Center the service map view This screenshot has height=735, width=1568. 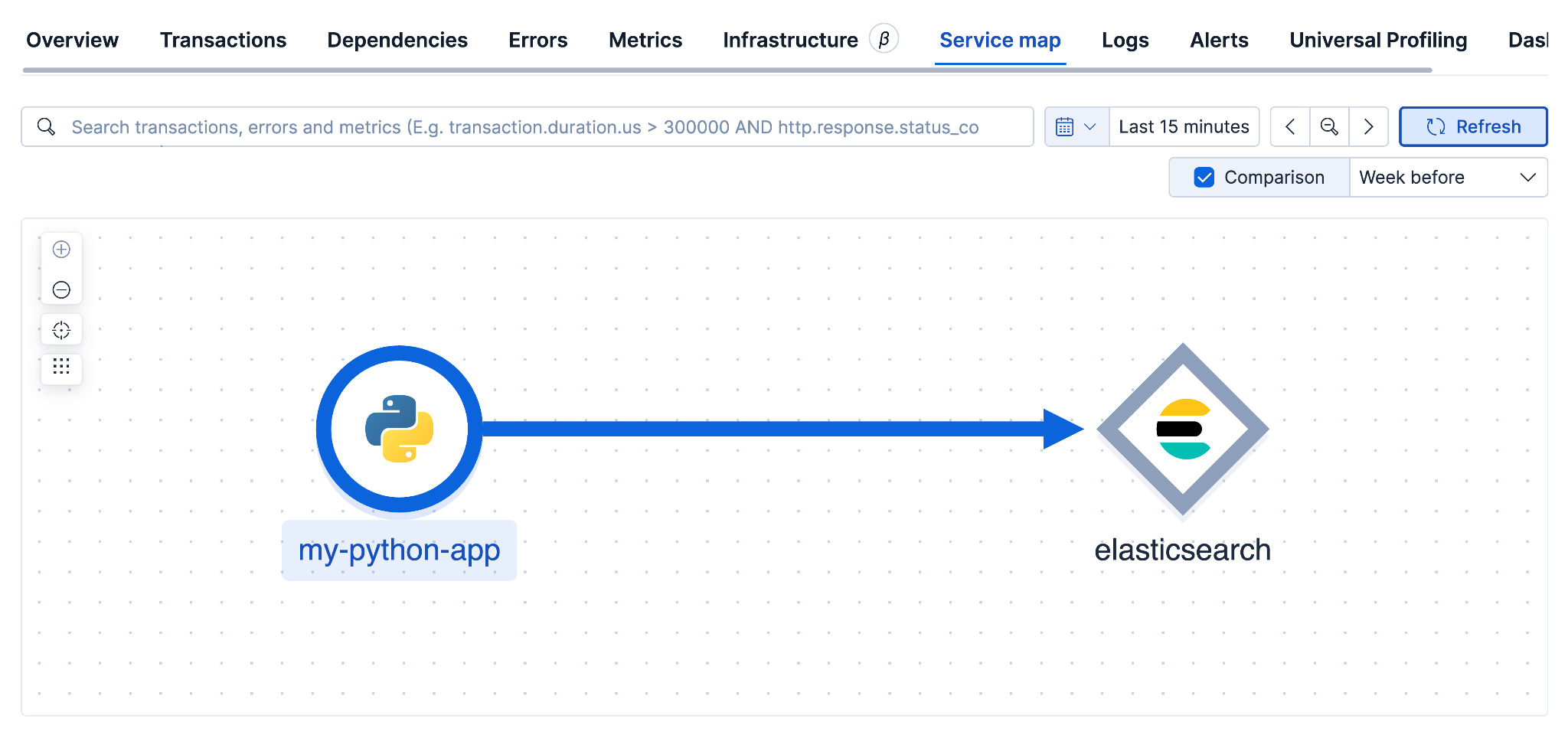[61, 330]
